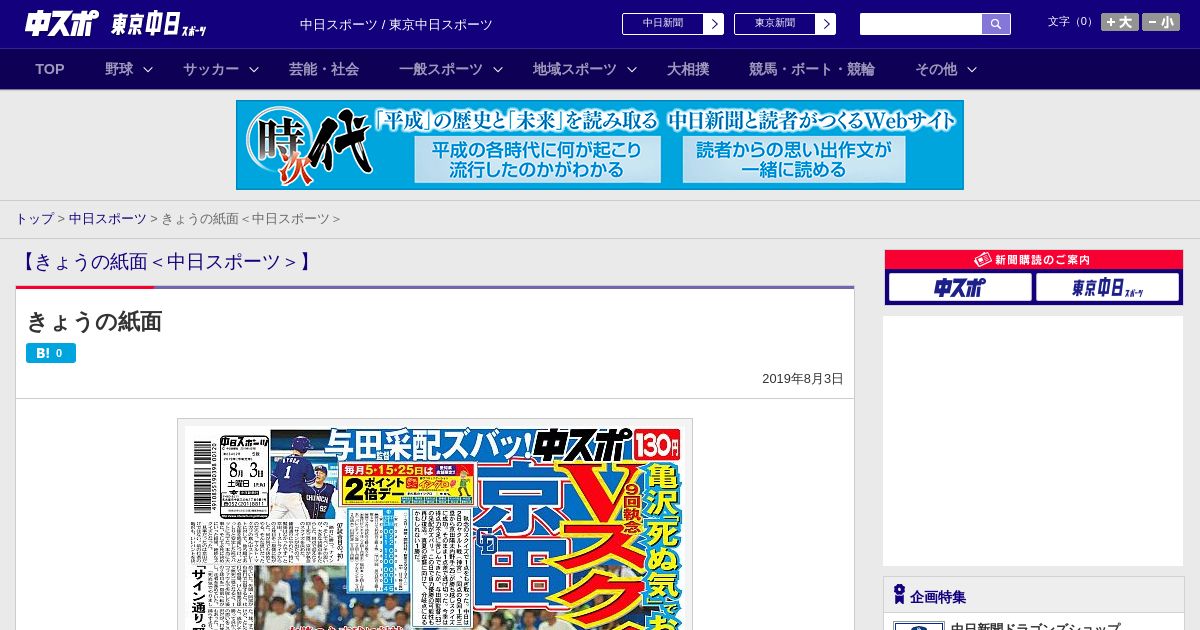This screenshot has width=1200, height=630.
Task: Click 読者からの思い出作文 banner panel
Action: point(794,160)
